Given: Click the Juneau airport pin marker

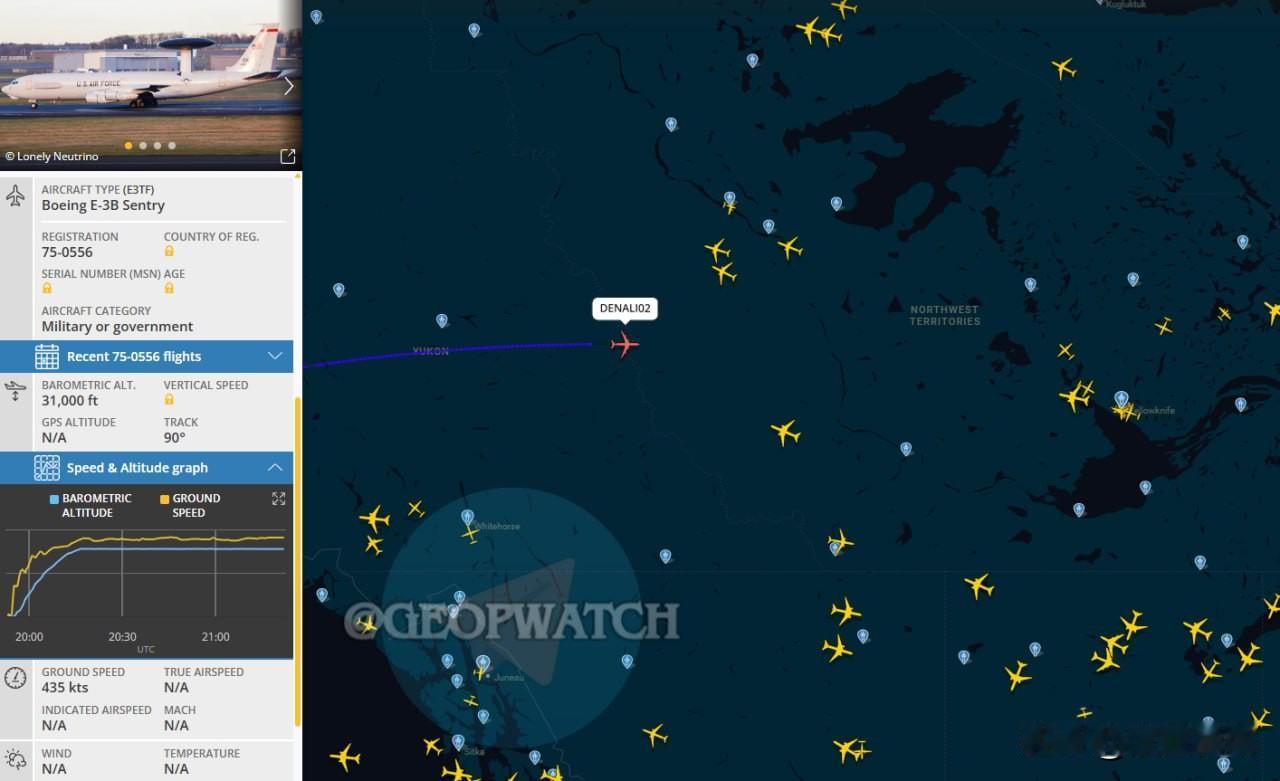Looking at the screenshot, I should (x=483, y=663).
